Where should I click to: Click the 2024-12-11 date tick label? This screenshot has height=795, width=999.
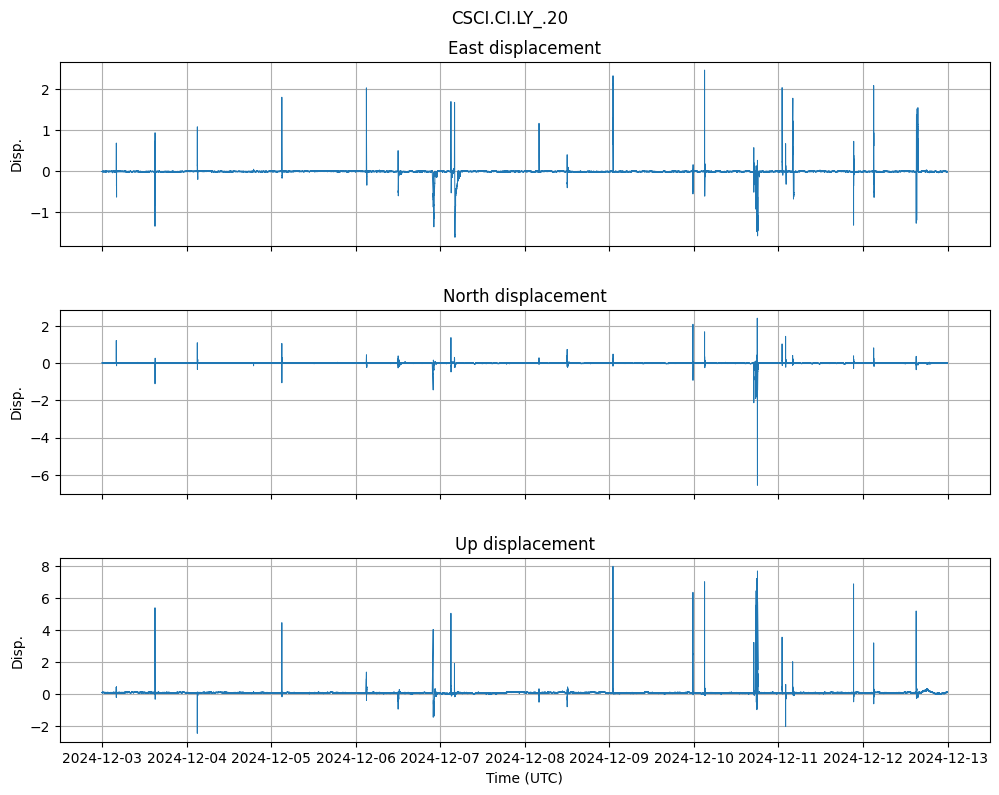[778, 759]
